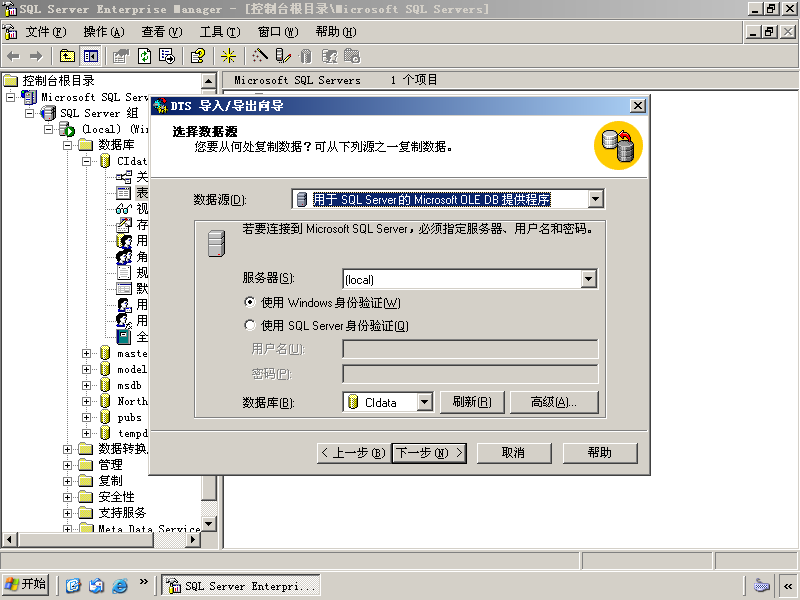Click the tree panel horizontal scrollbar thumb

85,539
